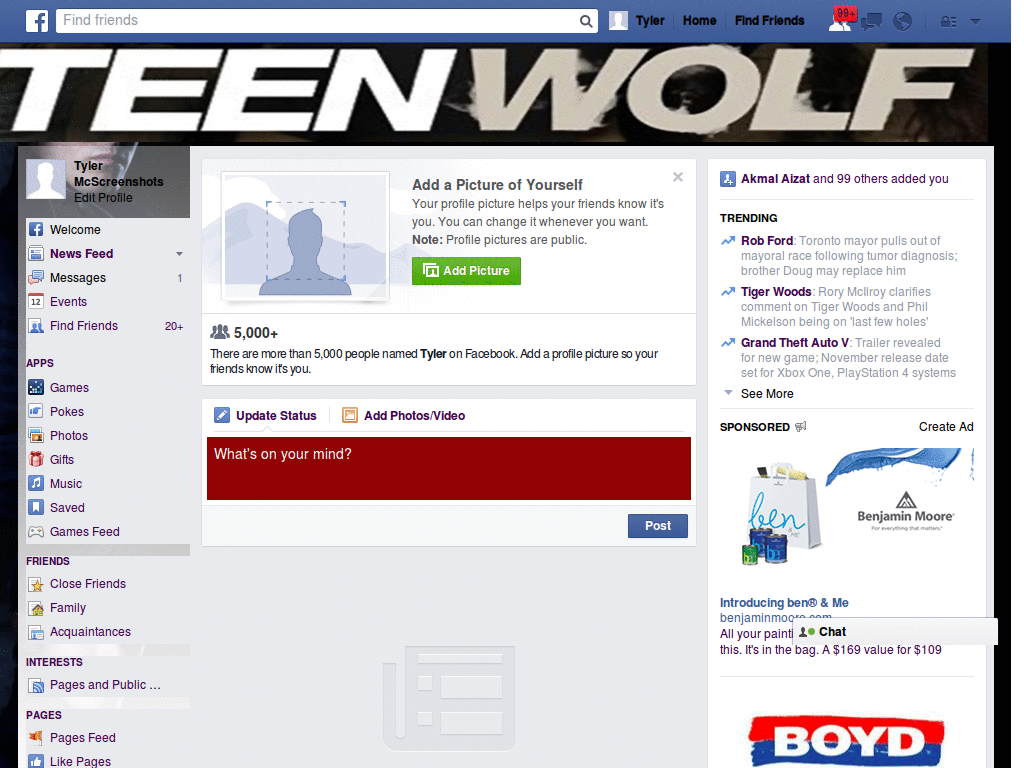
Task: Click the Acquaintances list icon
Action: [36, 632]
